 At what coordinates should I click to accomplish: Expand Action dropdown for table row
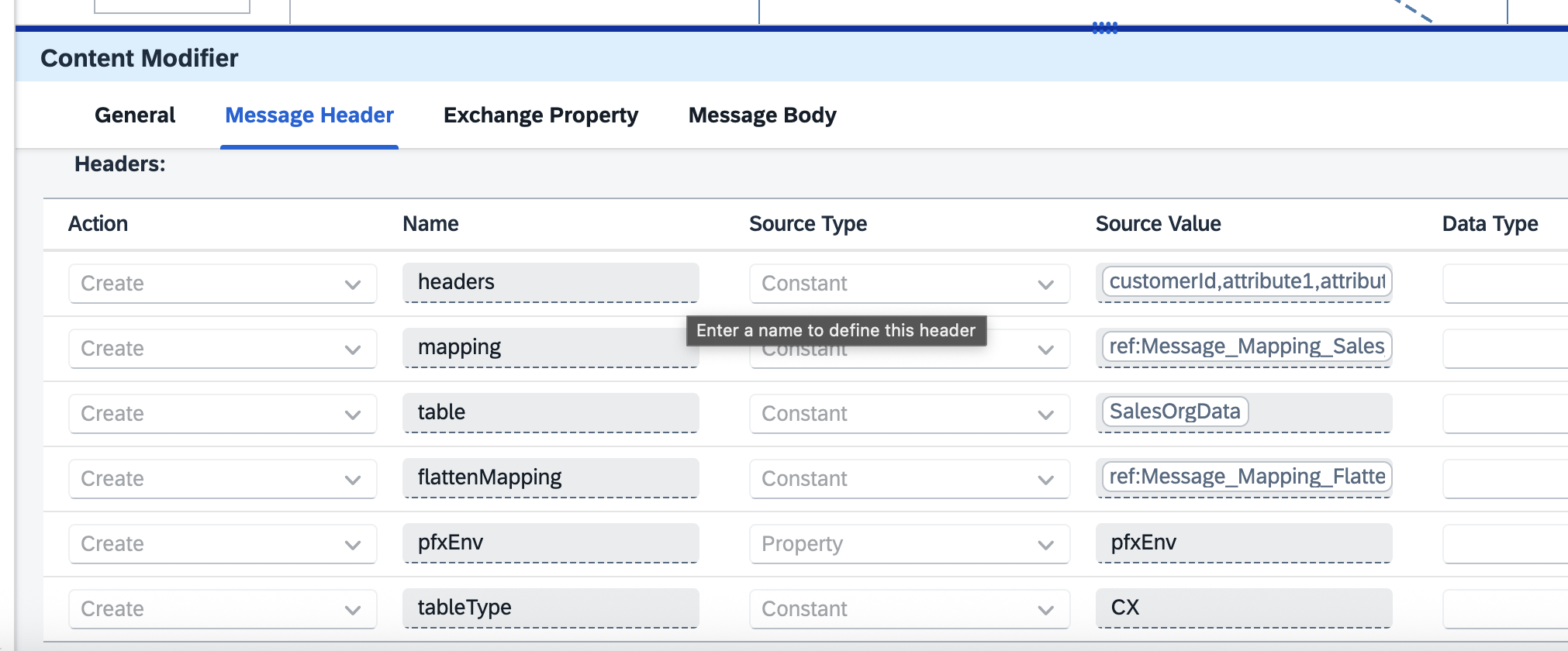point(222,414)
